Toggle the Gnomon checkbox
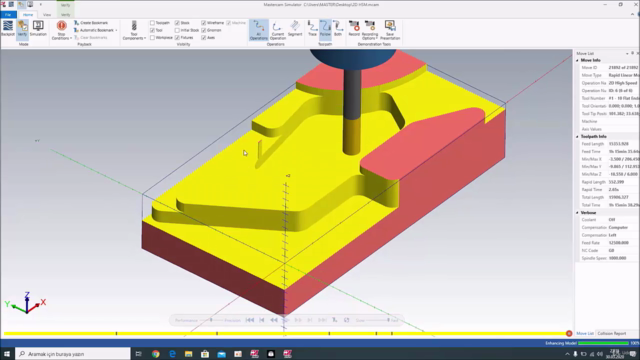The image size is (640, 360). [204, 30]
